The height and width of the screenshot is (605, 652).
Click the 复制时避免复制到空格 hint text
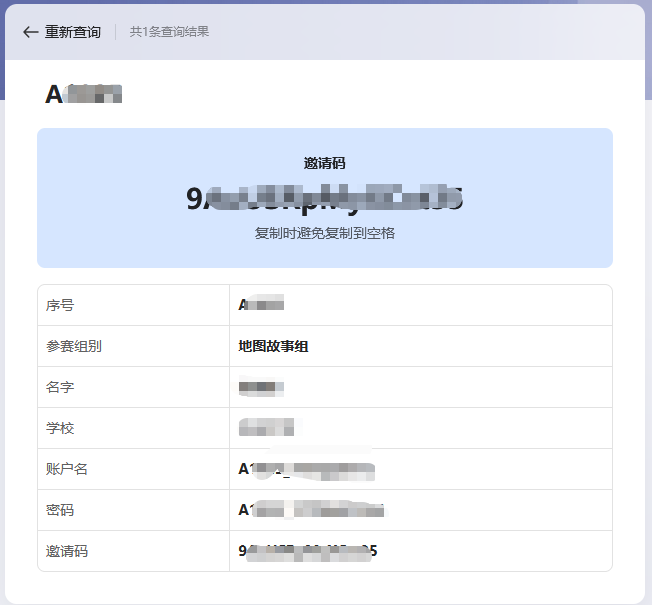(324, 233)
